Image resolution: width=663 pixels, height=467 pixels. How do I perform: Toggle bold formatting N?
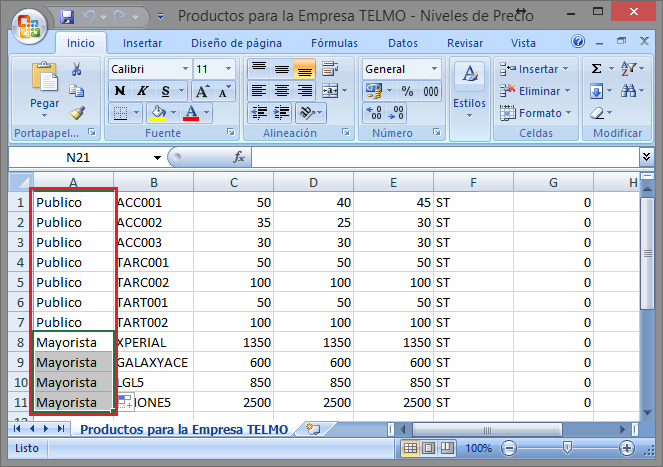pos(120,91)
